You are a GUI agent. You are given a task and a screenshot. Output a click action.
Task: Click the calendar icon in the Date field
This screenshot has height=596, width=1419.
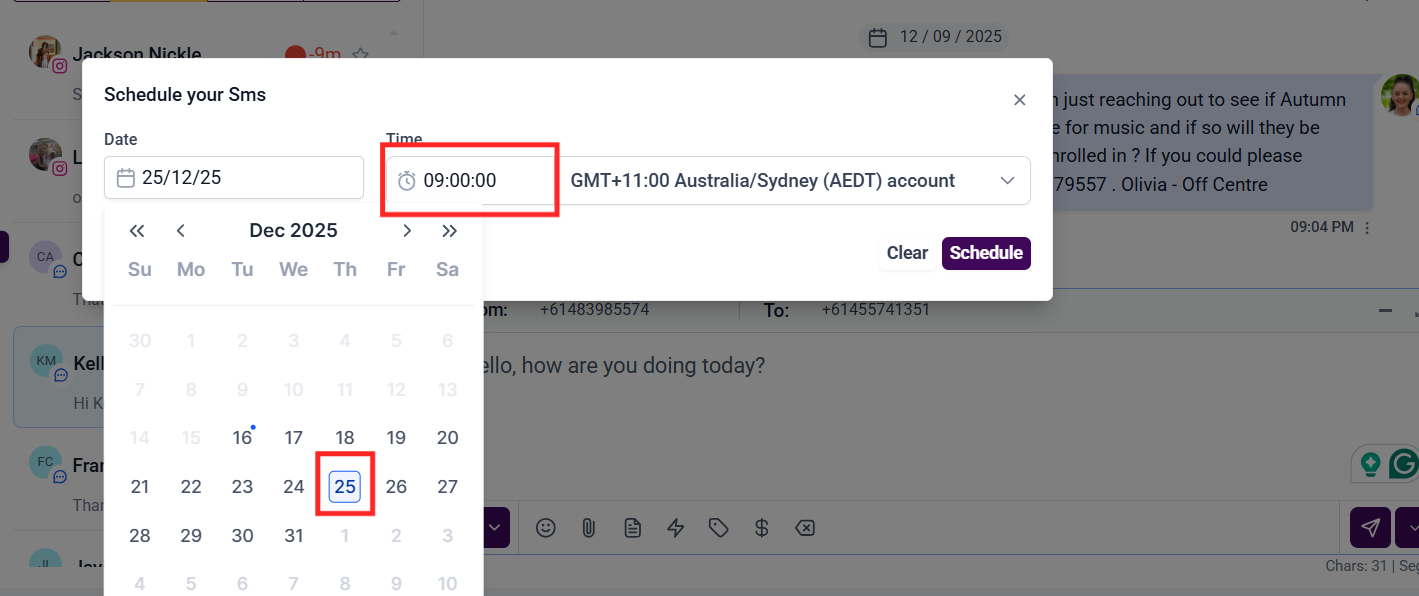(126, 179)
